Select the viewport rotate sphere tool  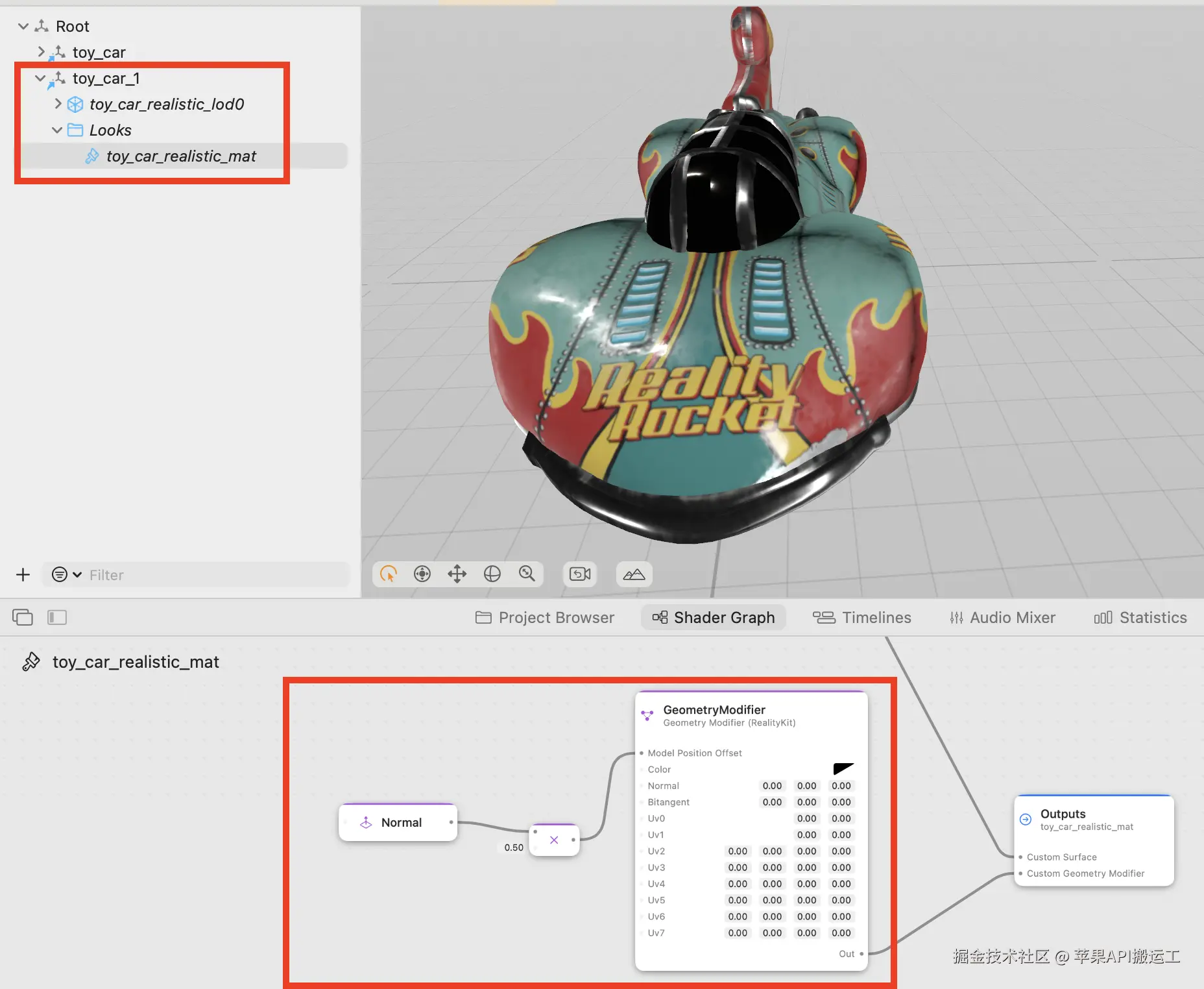tap(492, 574)
